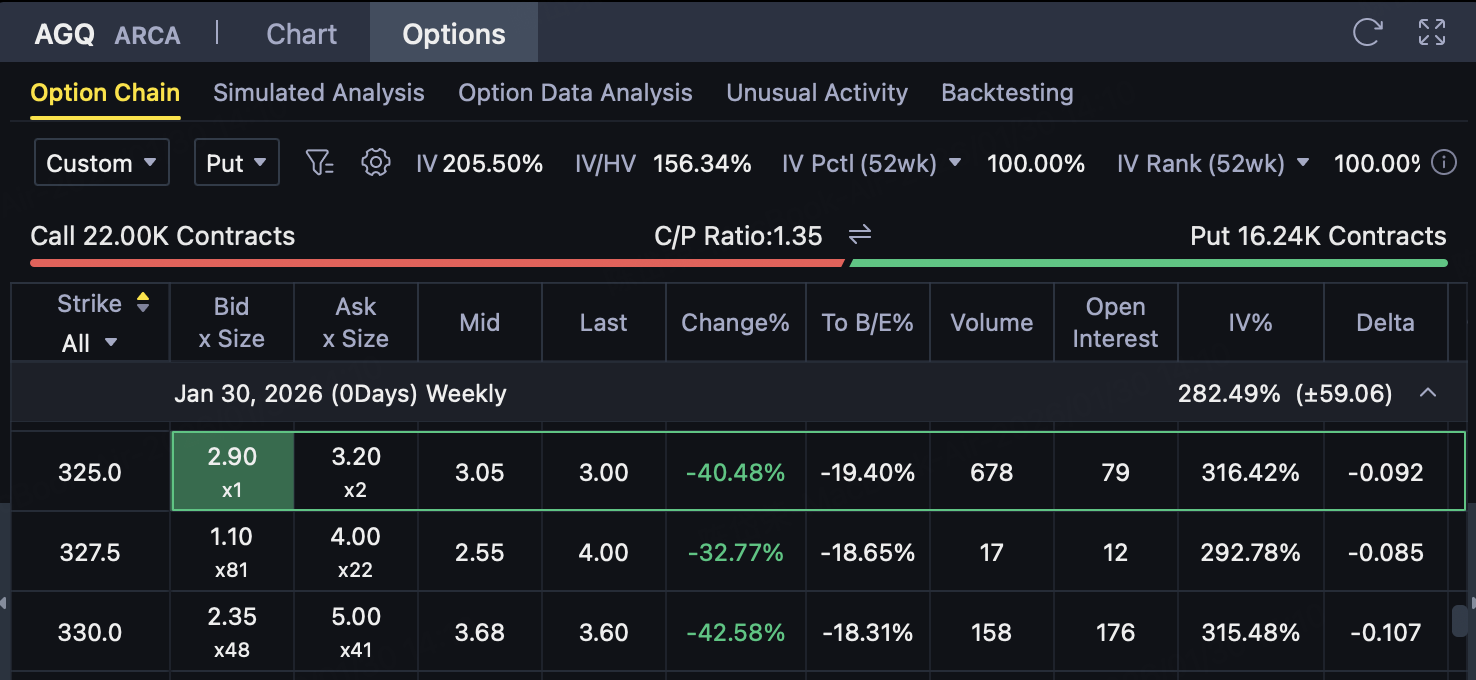
Task: Open the Custom expiration dropdown
Action: point(102,163)
